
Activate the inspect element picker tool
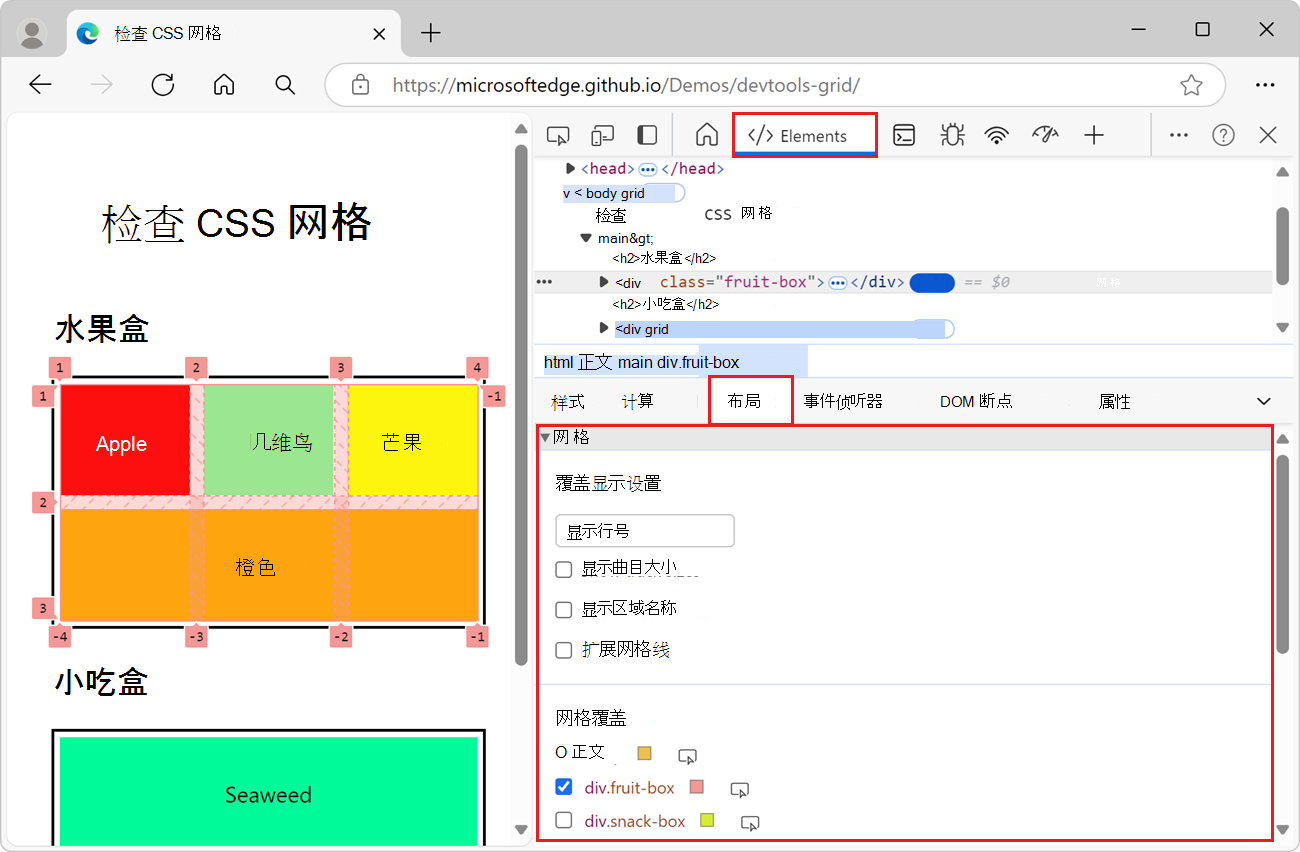click(x=558, y=136)
